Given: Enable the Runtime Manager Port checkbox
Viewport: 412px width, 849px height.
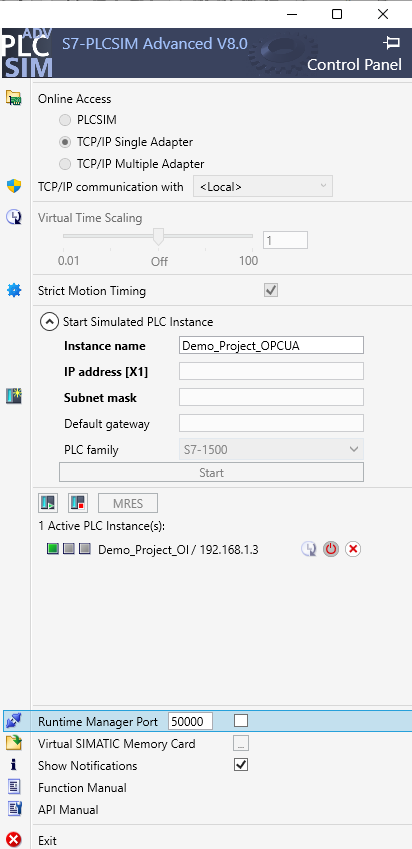Looking at the screenshot, I should (x=241, y=721).
